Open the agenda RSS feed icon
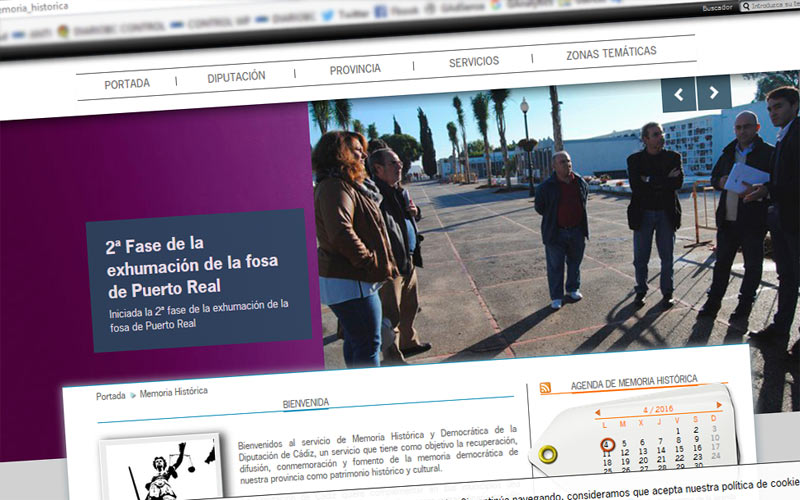 545,388
